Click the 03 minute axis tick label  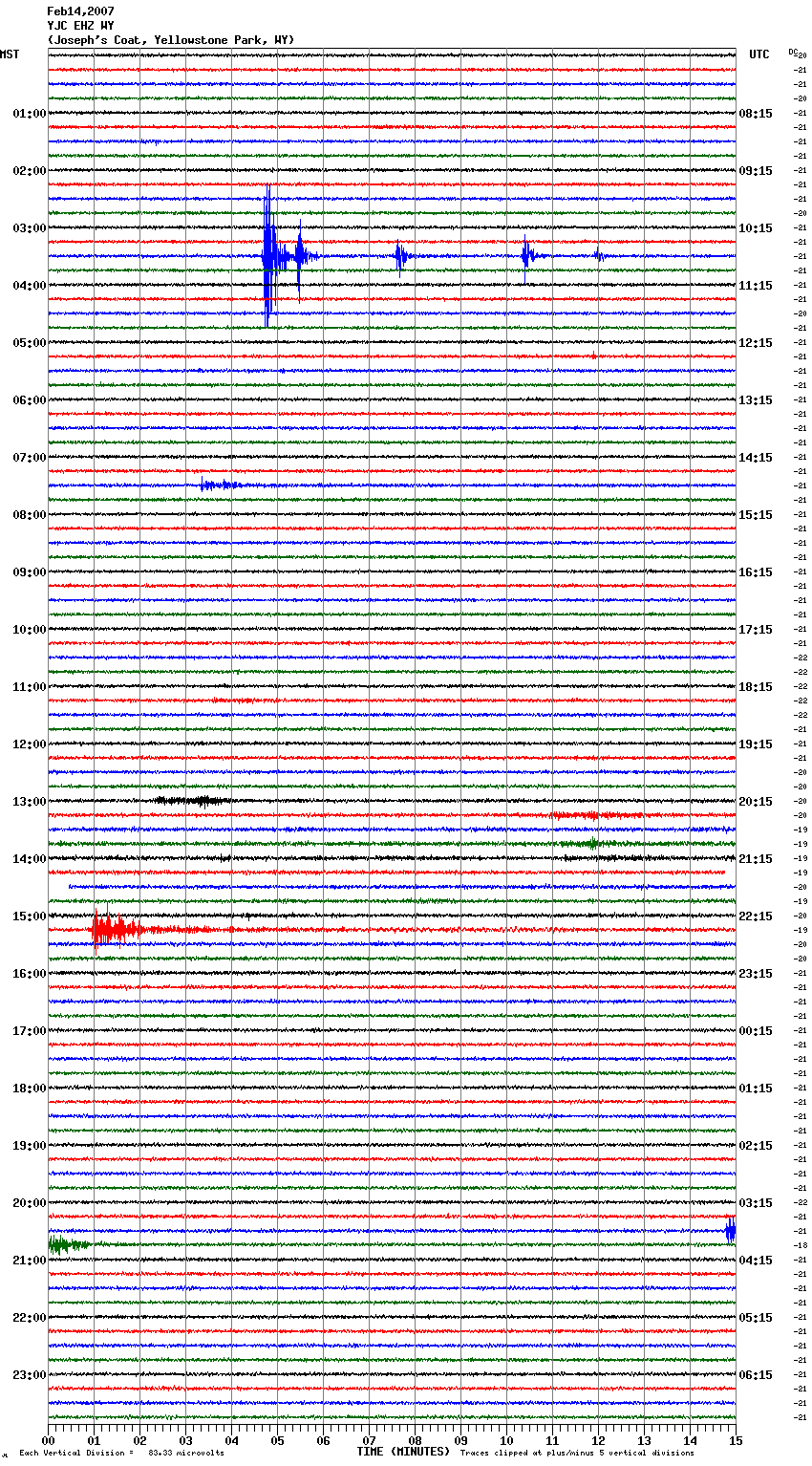(x=185, y=1440)
